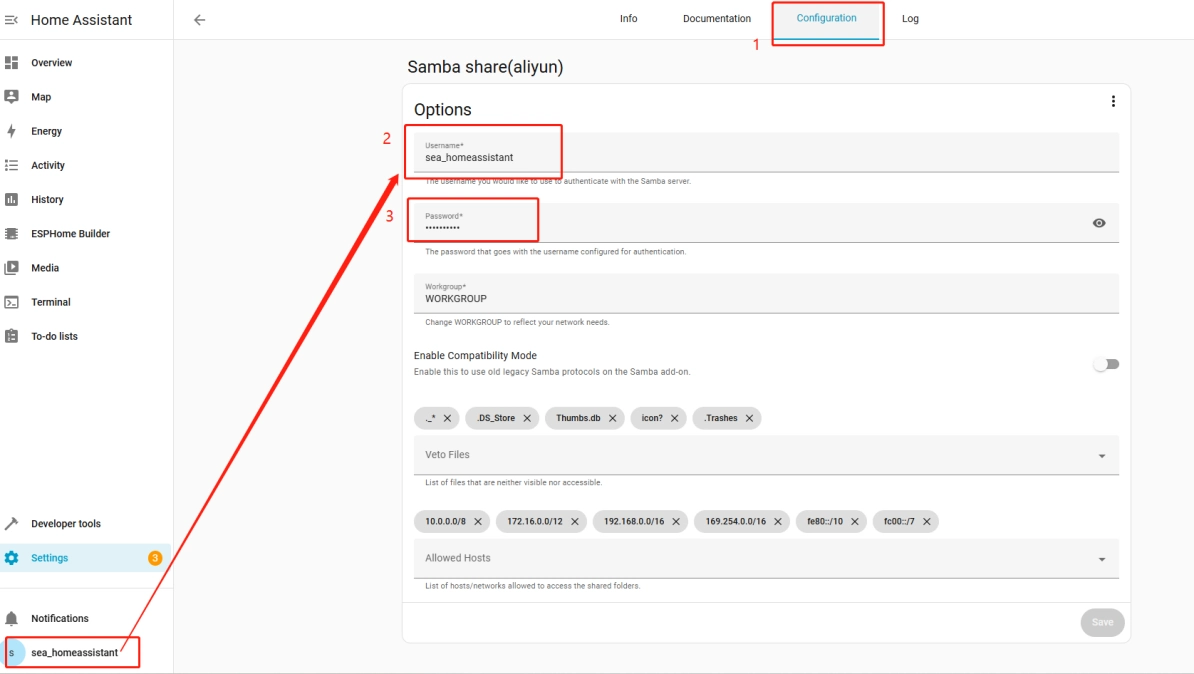Open the Notifications bell
This screenshot has width=1194, height=674.
[x=12, y=618]
